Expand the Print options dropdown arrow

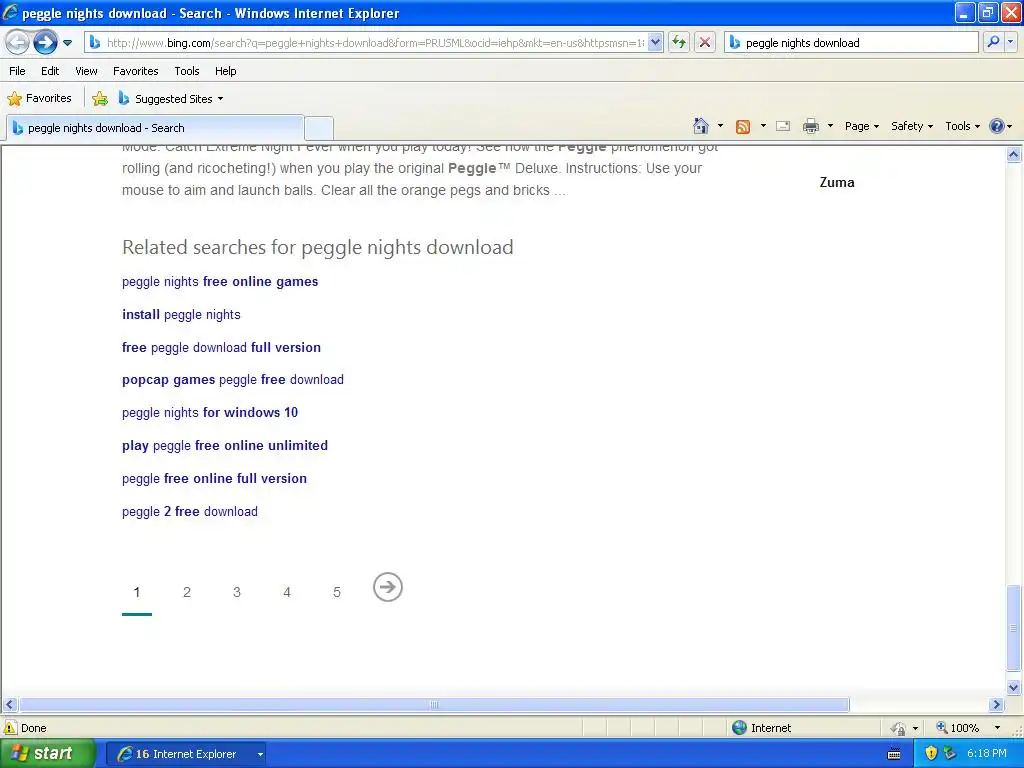click(830, 126)
